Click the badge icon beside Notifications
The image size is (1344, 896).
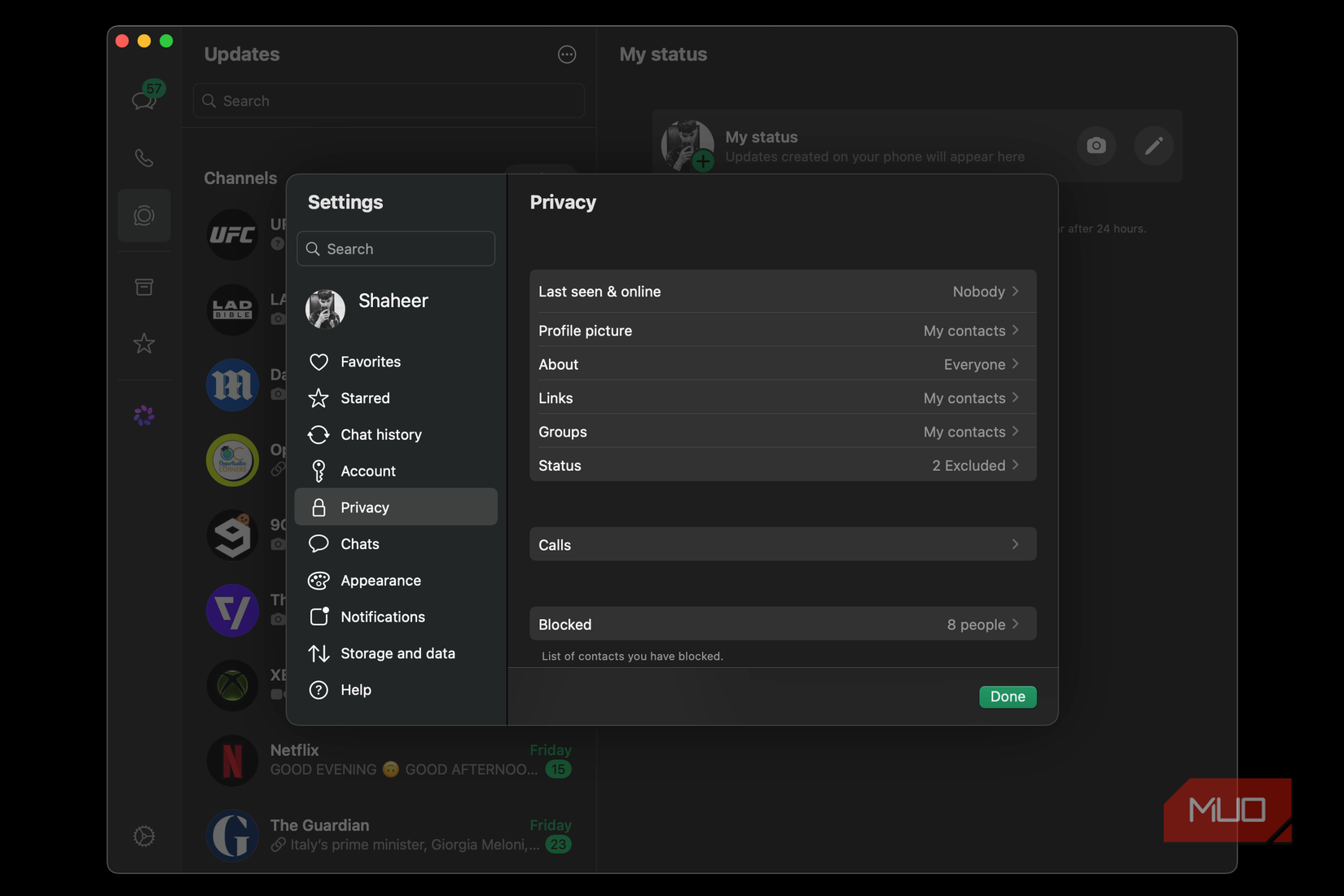tap(318, 617)
